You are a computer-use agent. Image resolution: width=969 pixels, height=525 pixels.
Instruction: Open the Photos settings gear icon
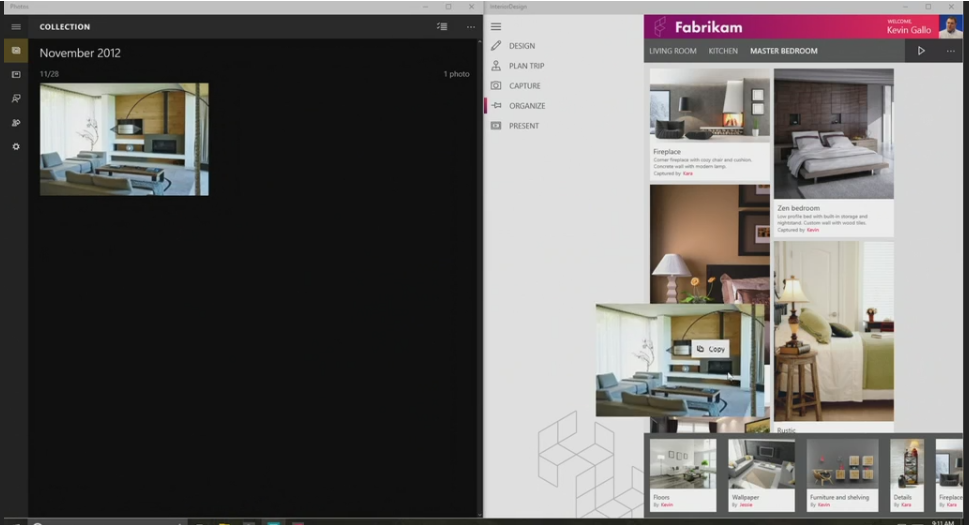point(16,147)
